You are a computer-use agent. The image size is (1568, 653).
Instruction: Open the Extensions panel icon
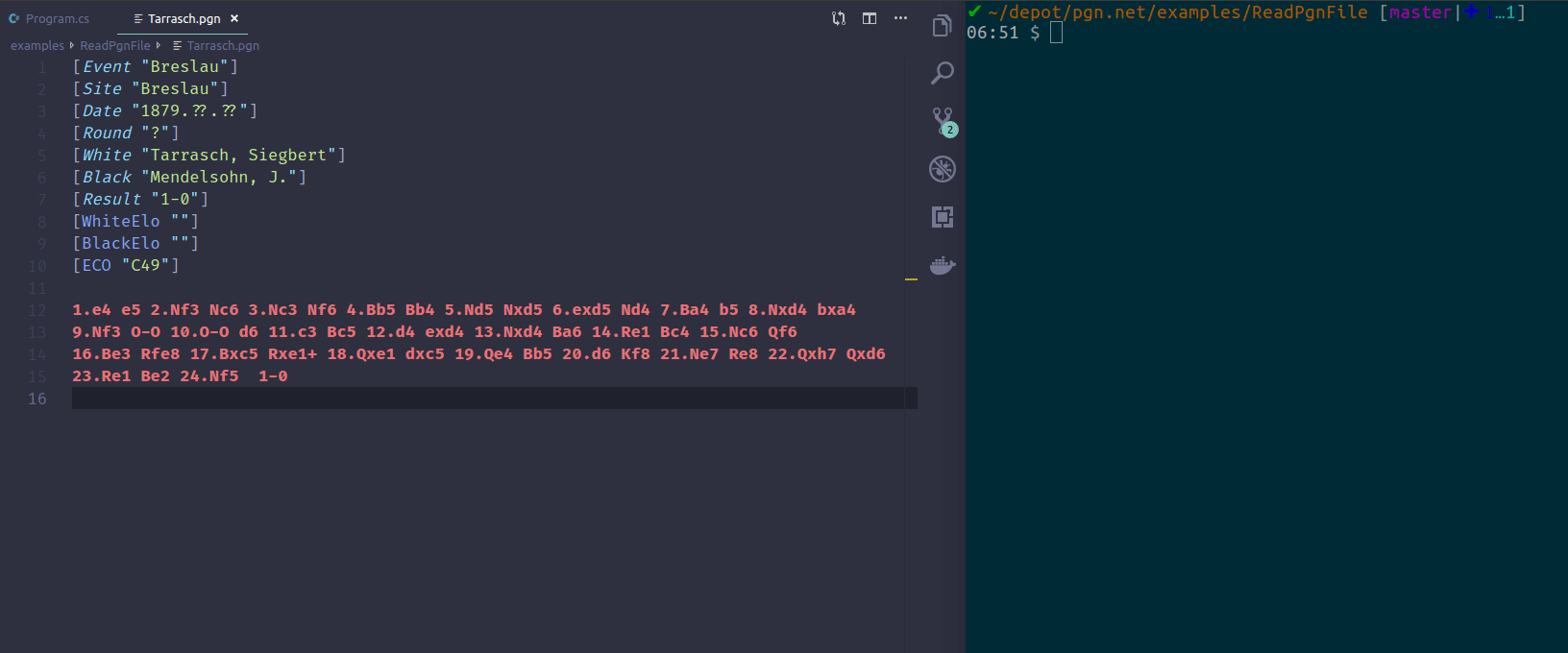pyautogui.click(x=942, y=217)
